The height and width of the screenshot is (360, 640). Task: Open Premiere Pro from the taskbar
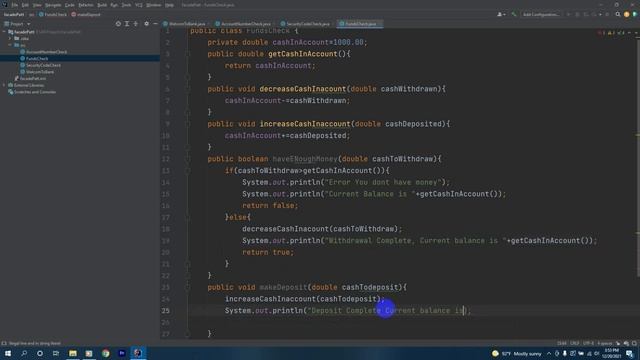(x=122, y=353)
